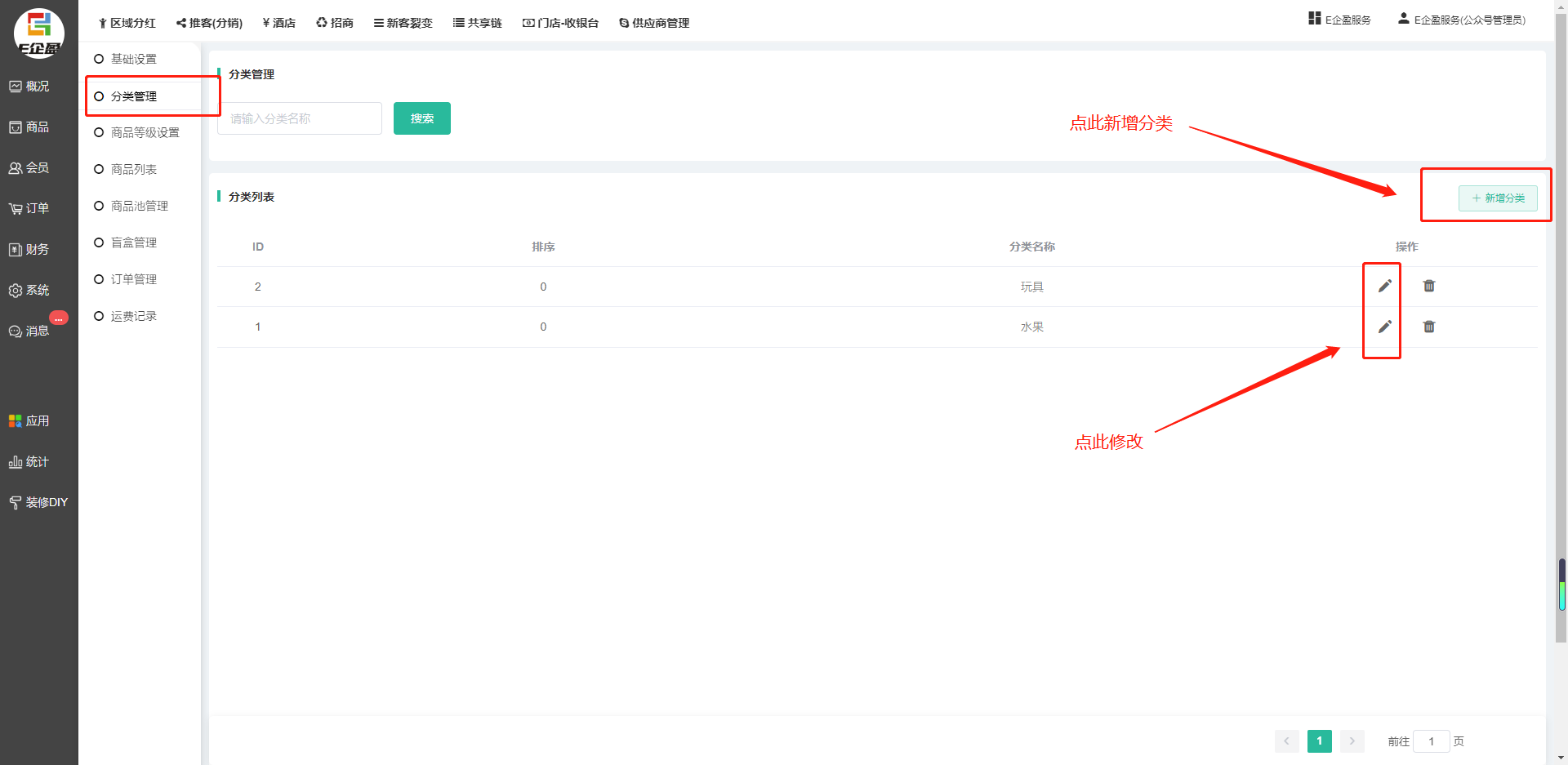This screenshot has width=1568, height=765.
Task: Go to the next page arrow
Action: 1352,741
